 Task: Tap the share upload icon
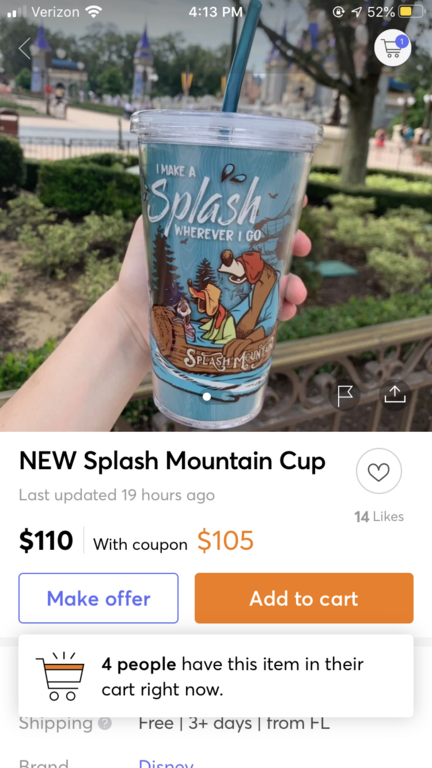coord(395,395)
